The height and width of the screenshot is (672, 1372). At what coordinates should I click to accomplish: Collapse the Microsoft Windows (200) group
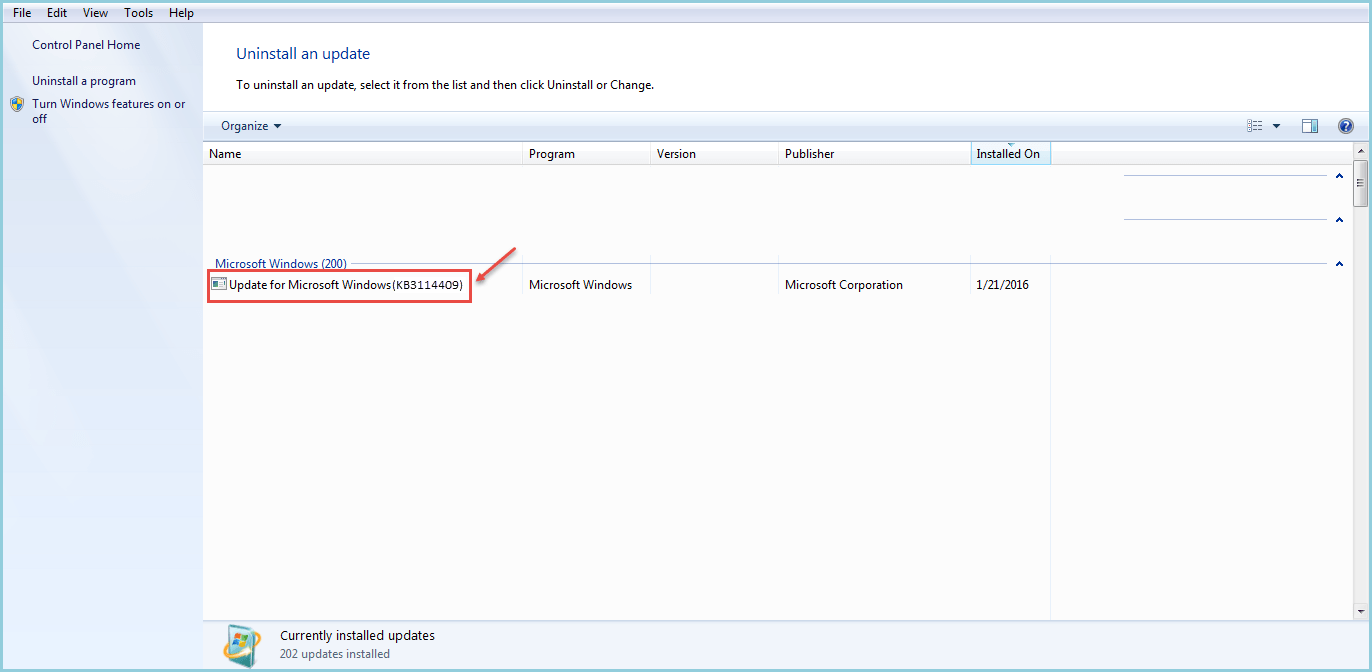coord(1339,264)
